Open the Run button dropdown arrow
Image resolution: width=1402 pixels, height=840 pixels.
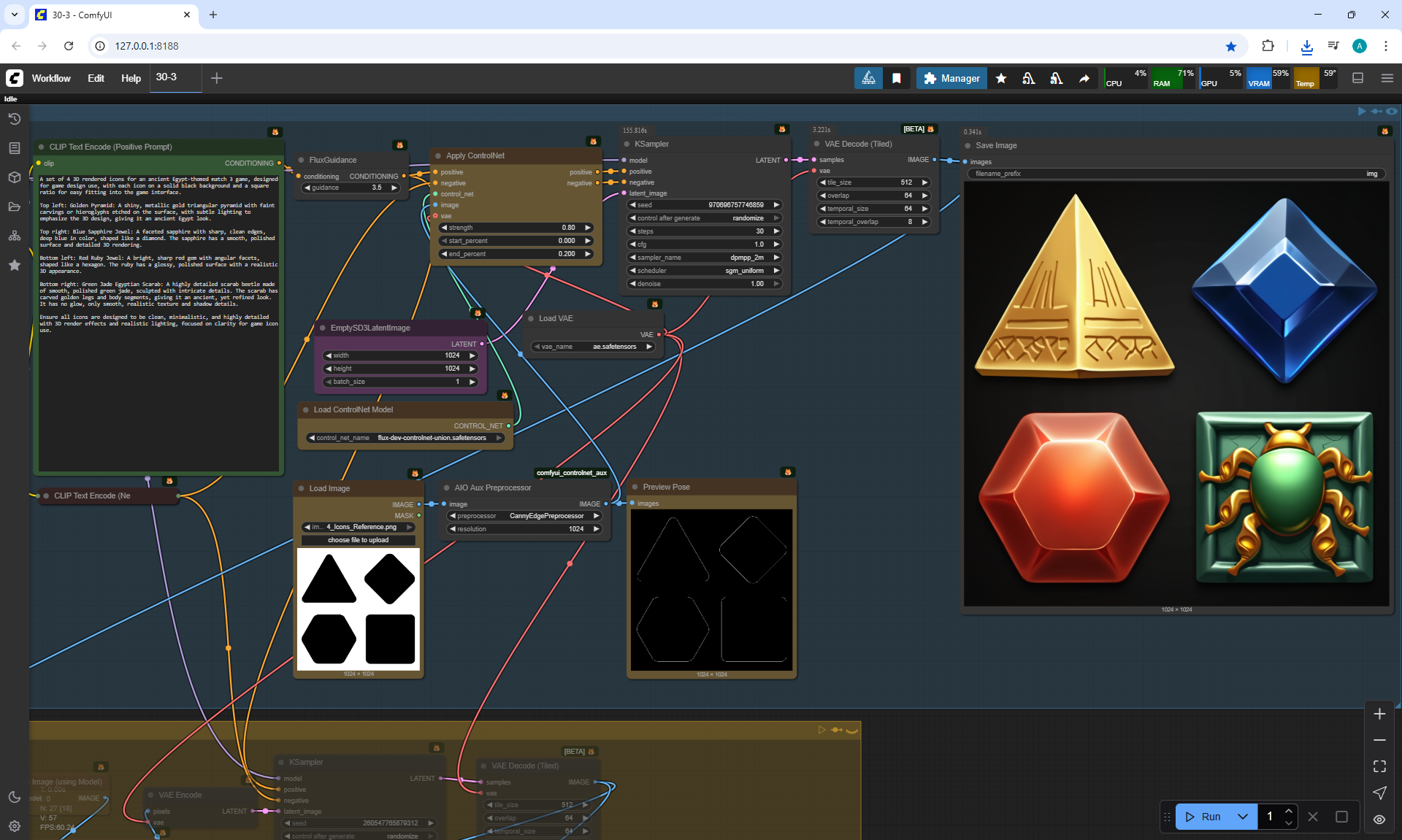pyautogui.click(x=1243, y=817)
